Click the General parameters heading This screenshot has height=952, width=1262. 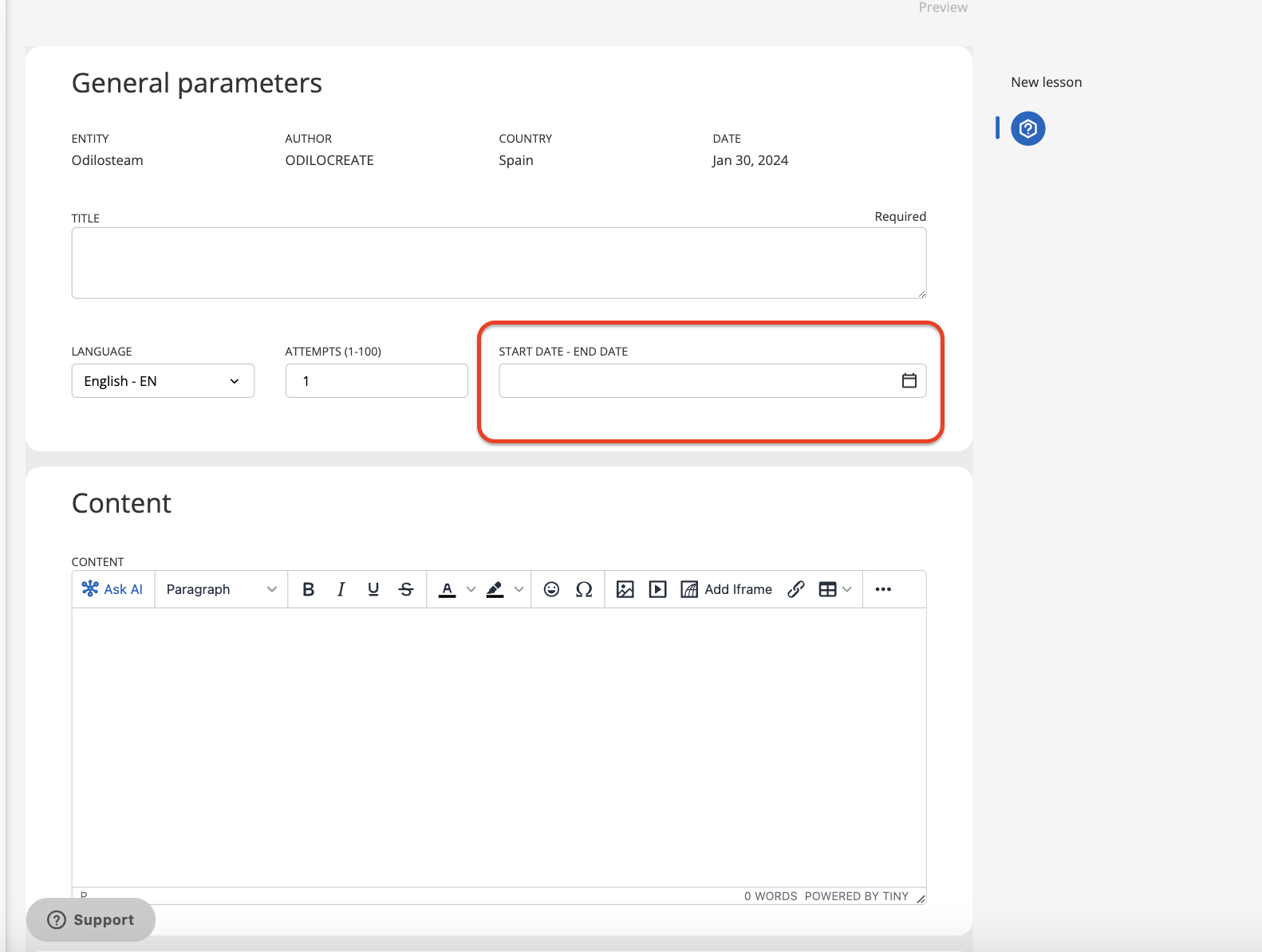click(197, 83)
